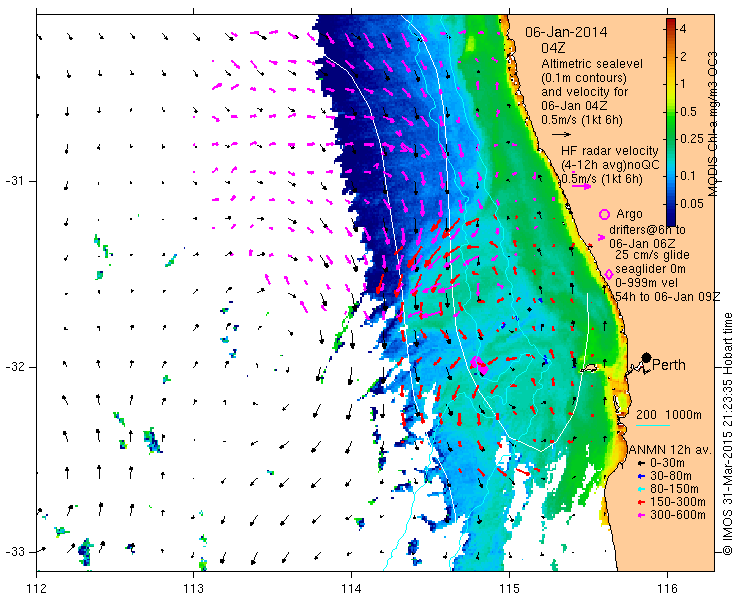Image resolution: width=740 pixels, height=600 pixels.
Task: Click the 04Z time label
Action: click(553, 48)
